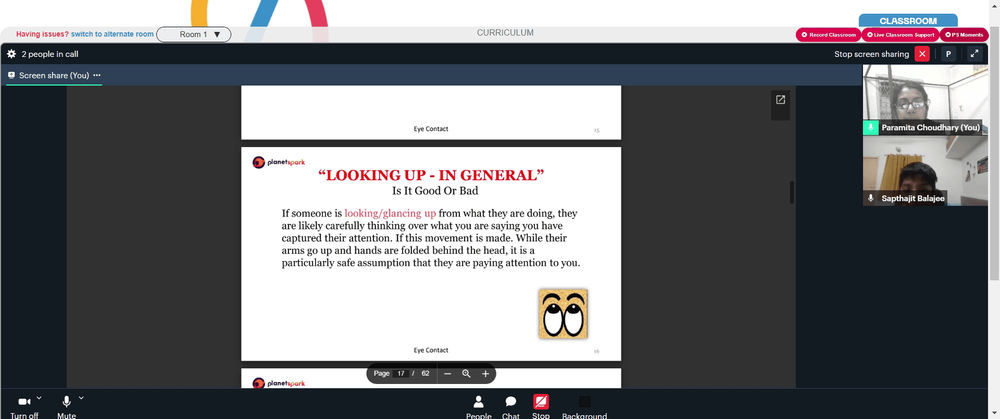
Task: Click the planetspark logo on slide
Action: 279,162
